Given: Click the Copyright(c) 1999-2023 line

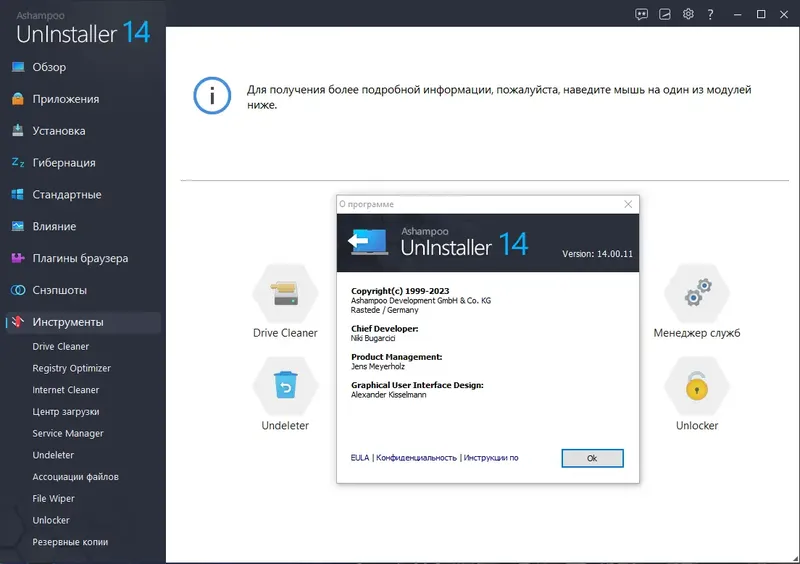Looking at the screenshot, I should 400,291.
